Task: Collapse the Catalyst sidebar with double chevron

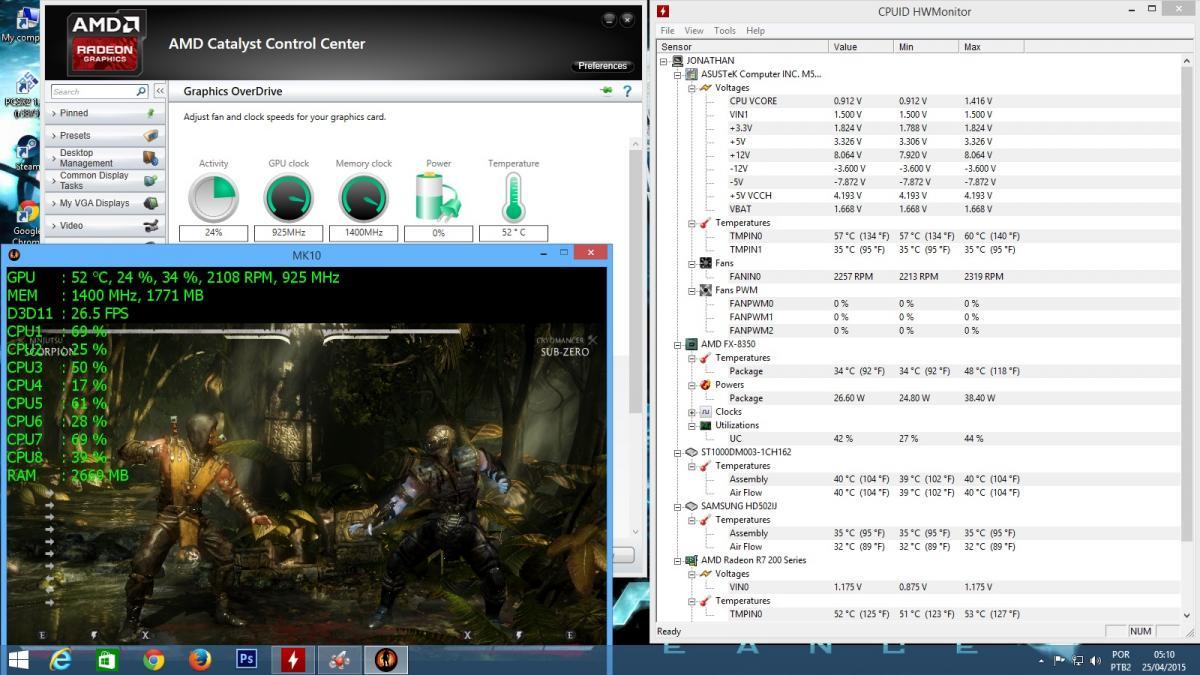Action: click(159, 91)
